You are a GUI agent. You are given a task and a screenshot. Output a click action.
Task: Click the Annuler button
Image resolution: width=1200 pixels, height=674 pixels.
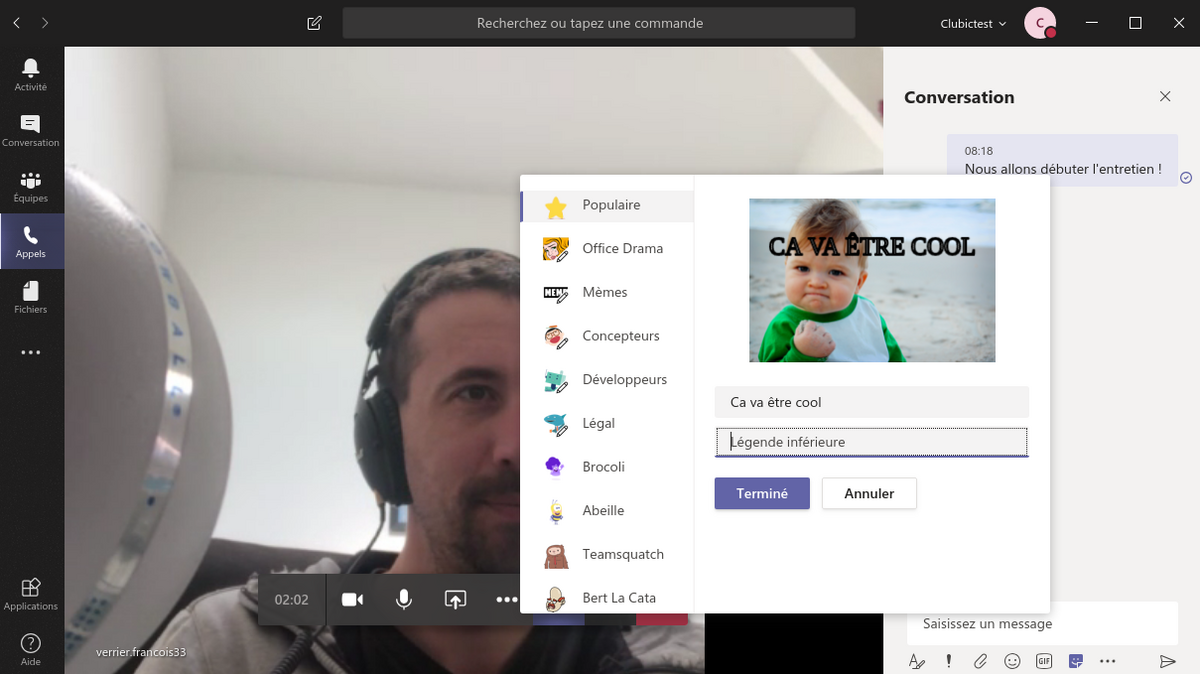coord(869,493)
